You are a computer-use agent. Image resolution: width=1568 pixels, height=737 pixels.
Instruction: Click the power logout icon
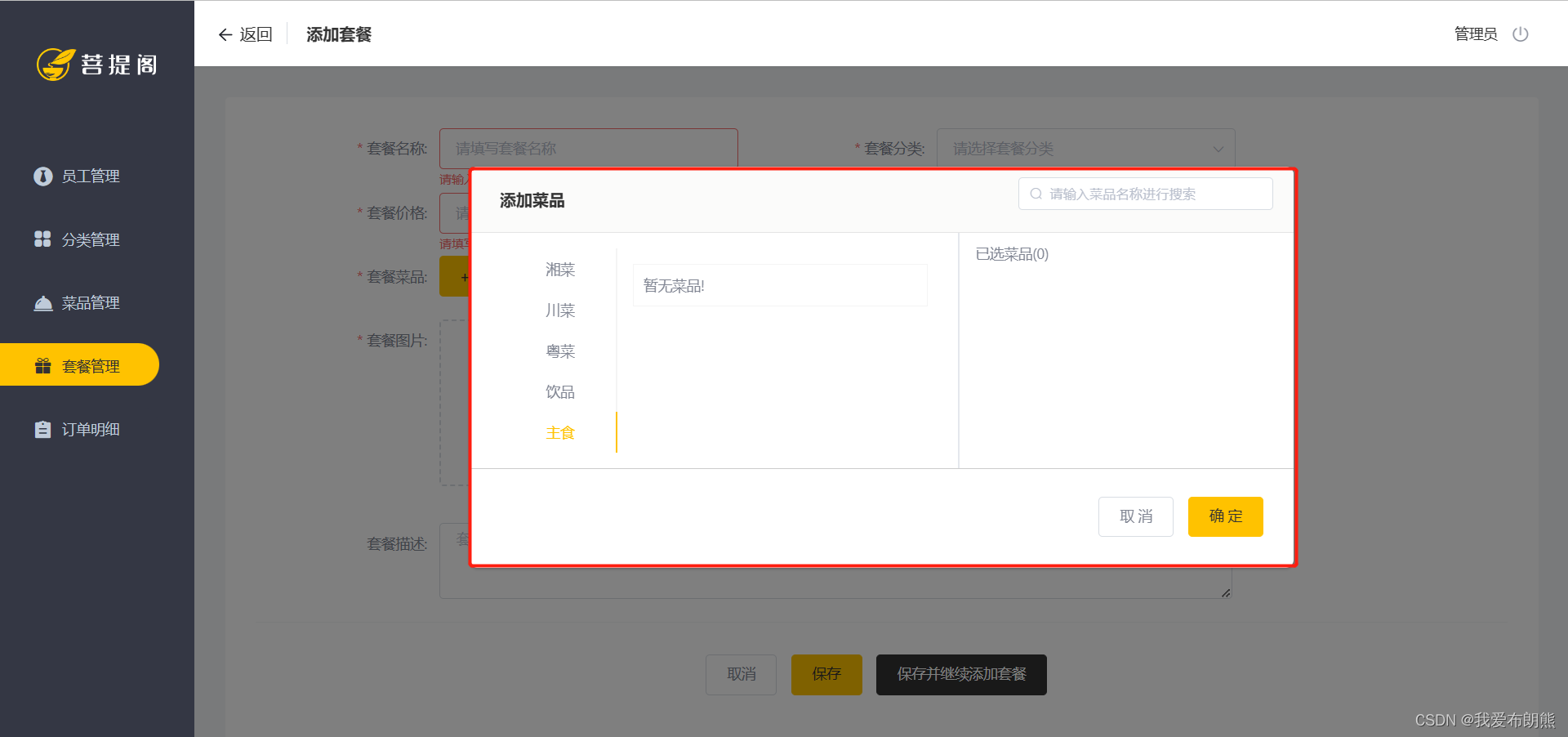(1520, 34)
